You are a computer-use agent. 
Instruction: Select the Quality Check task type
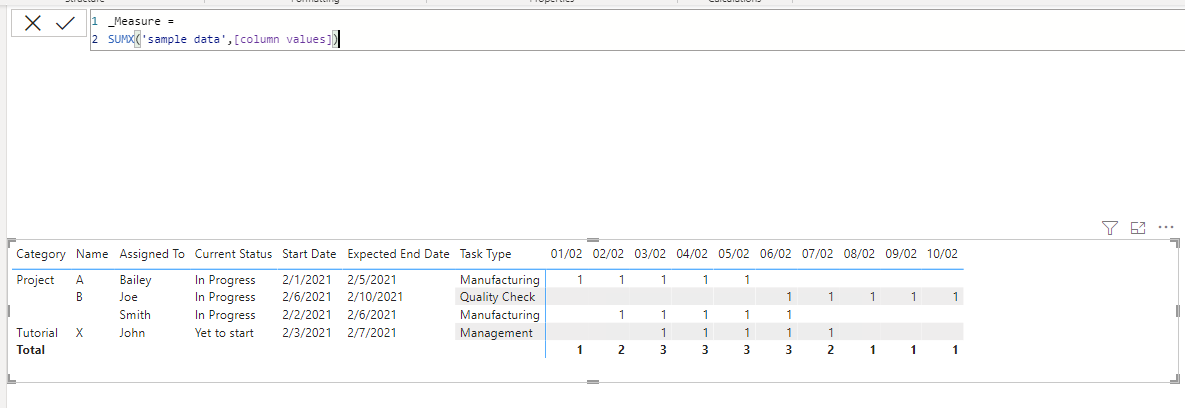pos(497,297)
